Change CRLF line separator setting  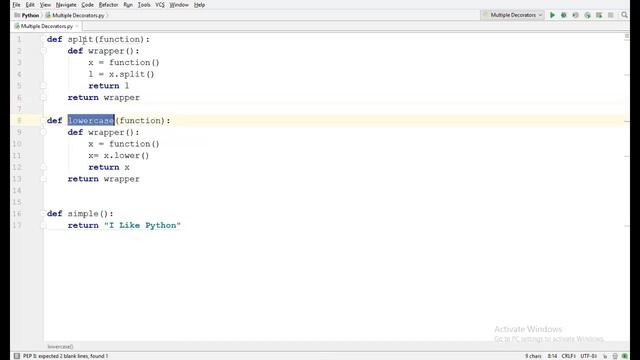[568, 356]
